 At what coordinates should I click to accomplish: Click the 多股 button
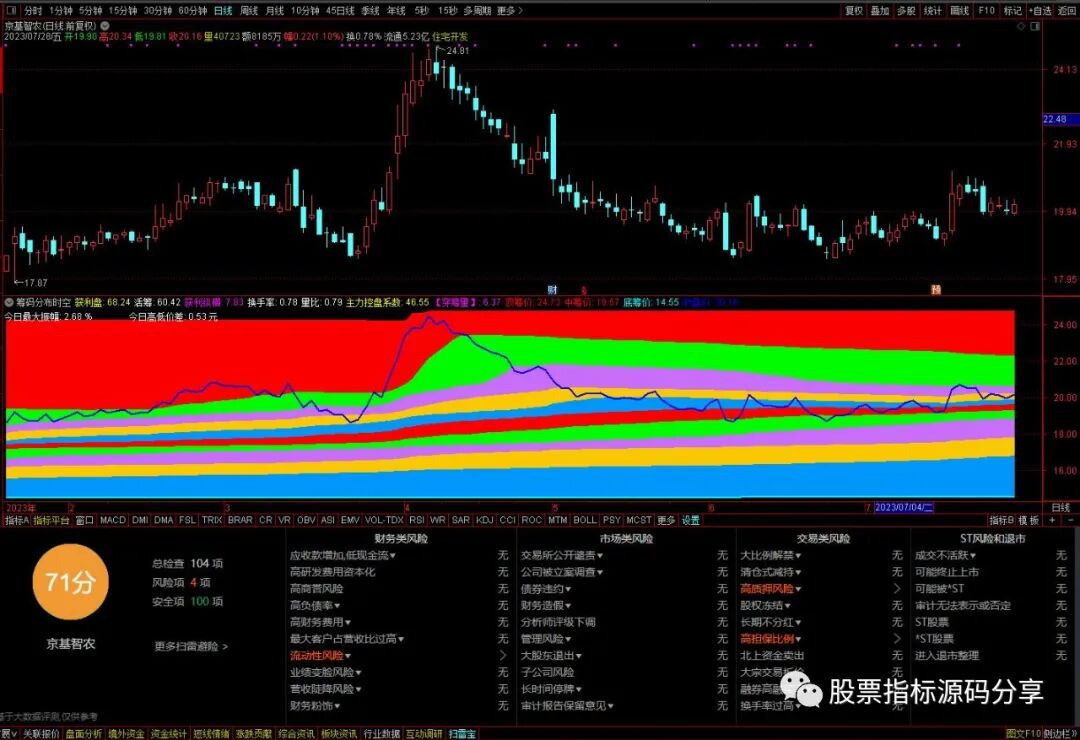tap(906, 10)
